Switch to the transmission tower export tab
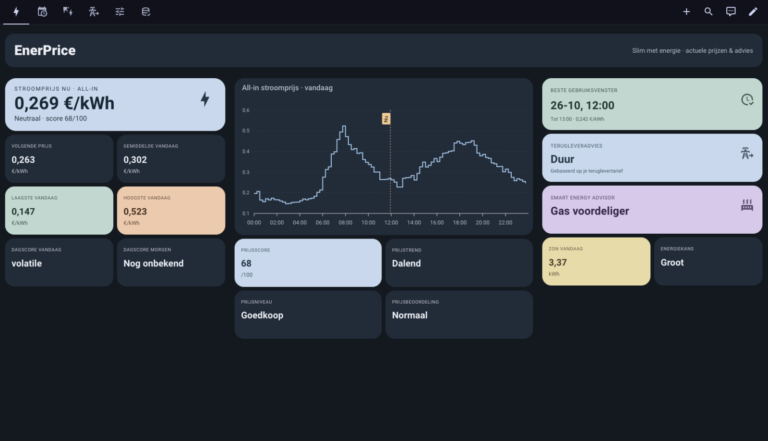 click(x=94, y=11)
